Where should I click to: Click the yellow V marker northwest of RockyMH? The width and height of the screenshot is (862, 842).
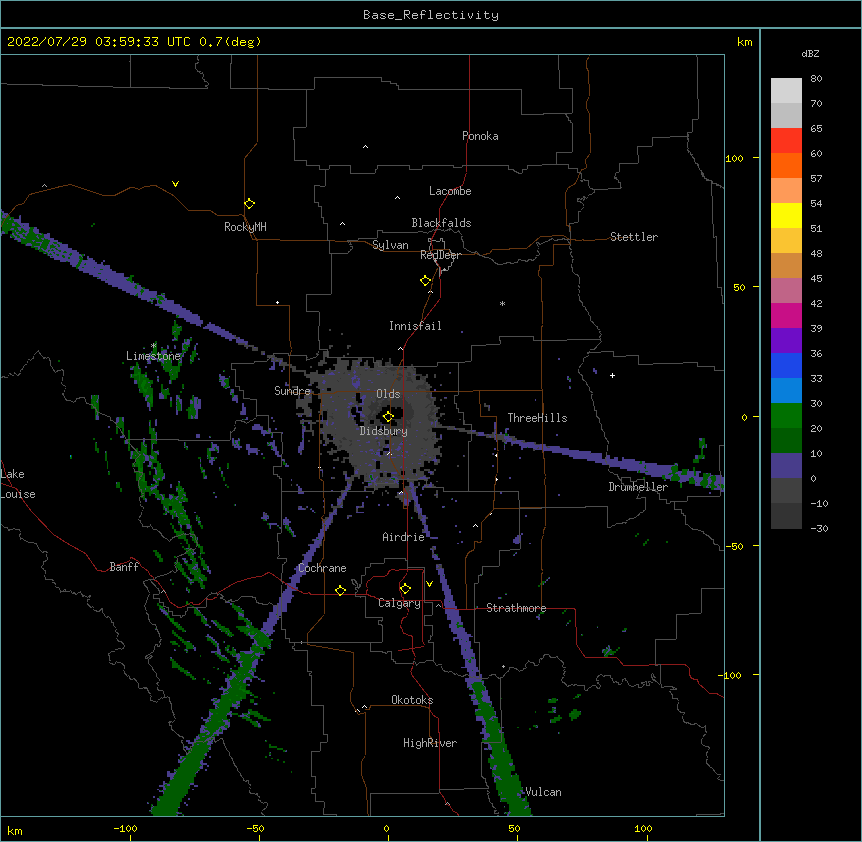[175, 184]
